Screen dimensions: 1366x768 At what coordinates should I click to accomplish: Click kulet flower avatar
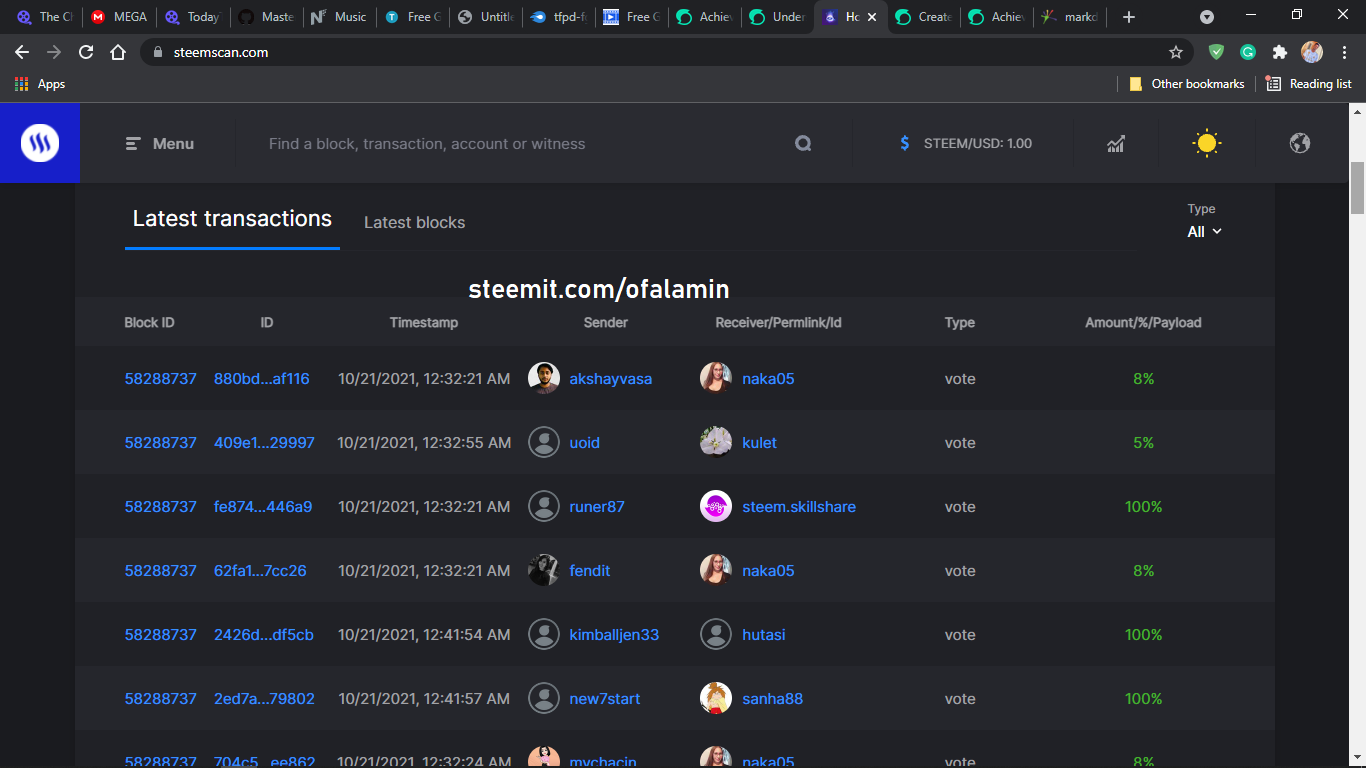tap(716, 443)
